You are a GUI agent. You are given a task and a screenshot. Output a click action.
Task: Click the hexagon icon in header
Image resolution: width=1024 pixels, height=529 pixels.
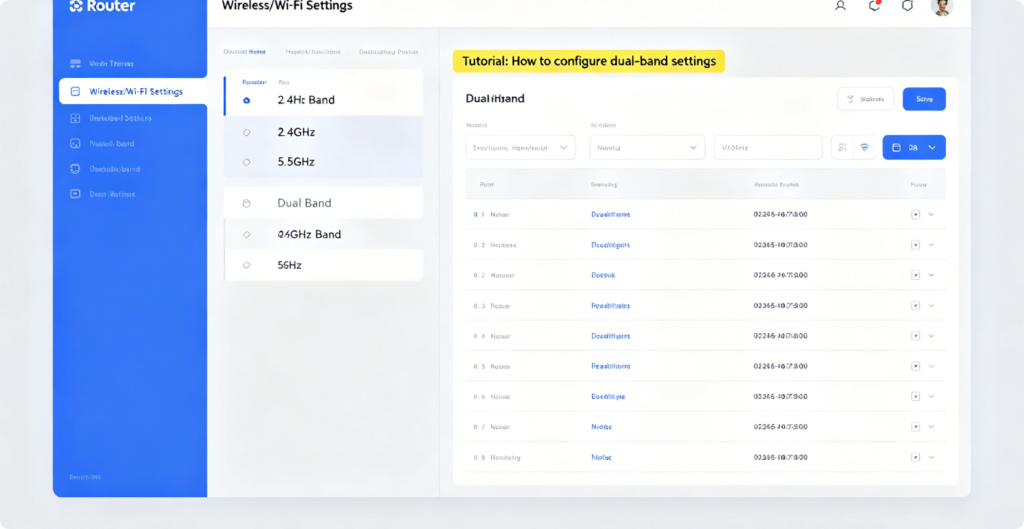pos(907,6)
